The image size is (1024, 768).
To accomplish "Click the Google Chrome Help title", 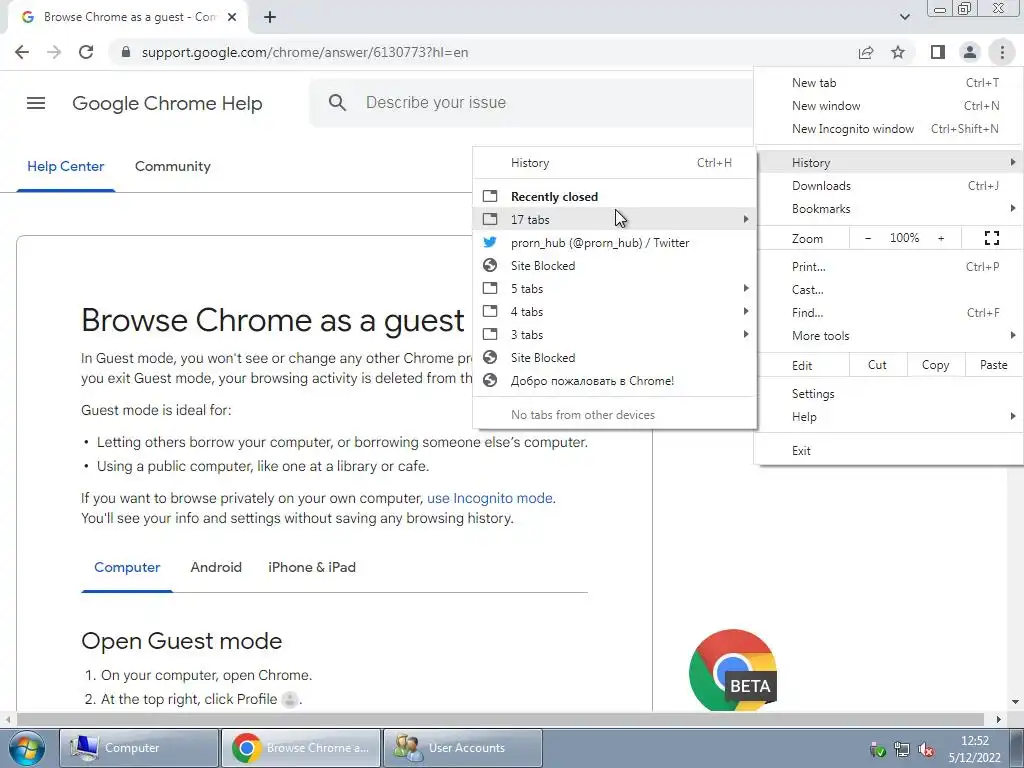I will (x=167, y=103).
